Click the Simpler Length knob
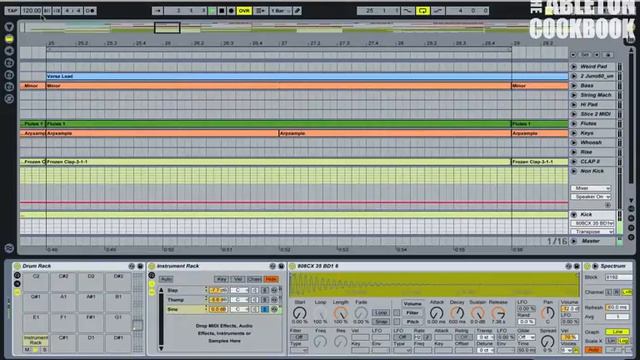The width and height of the screenshot is (640, 360). point(340,313)
